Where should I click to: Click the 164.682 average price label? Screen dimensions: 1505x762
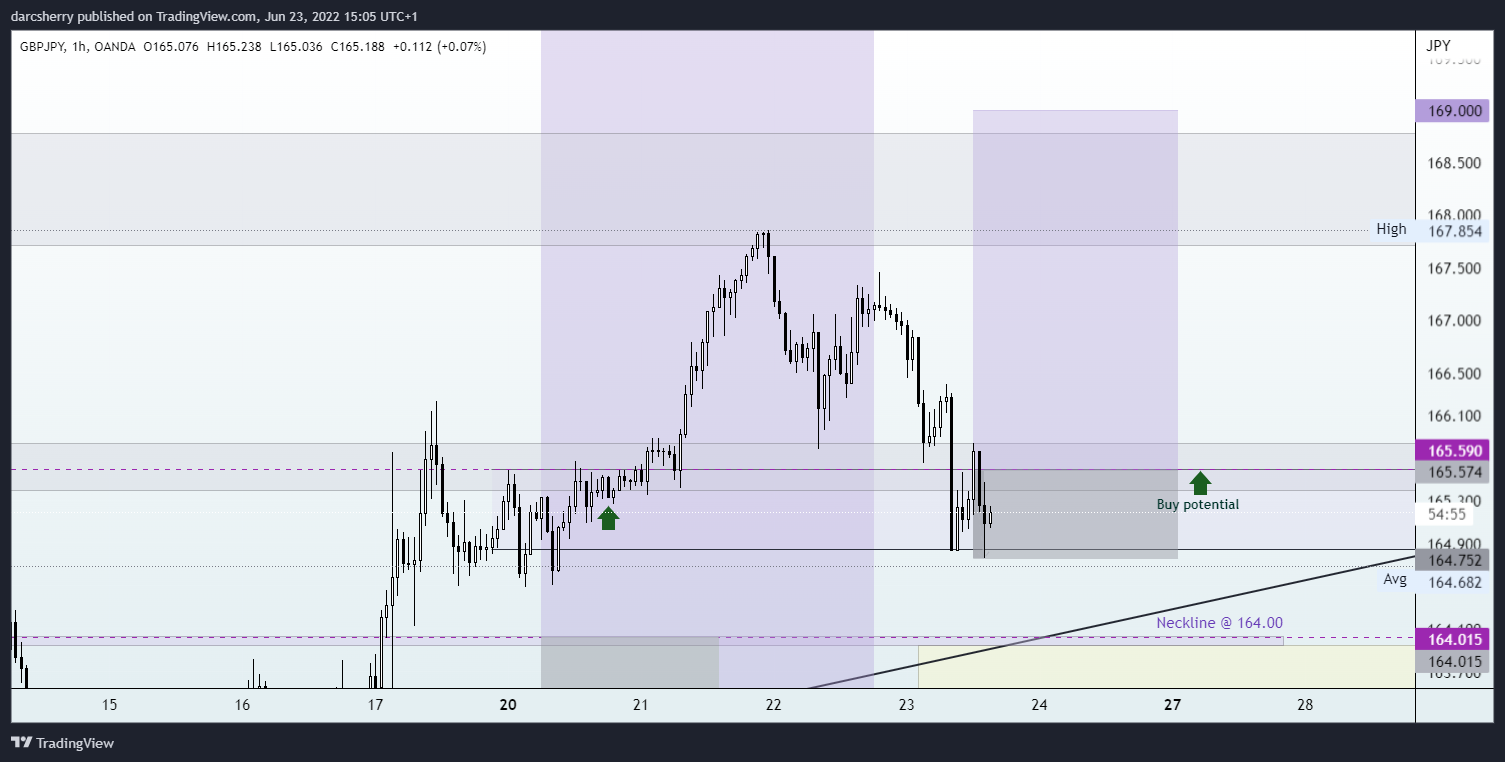point(1454,582)
